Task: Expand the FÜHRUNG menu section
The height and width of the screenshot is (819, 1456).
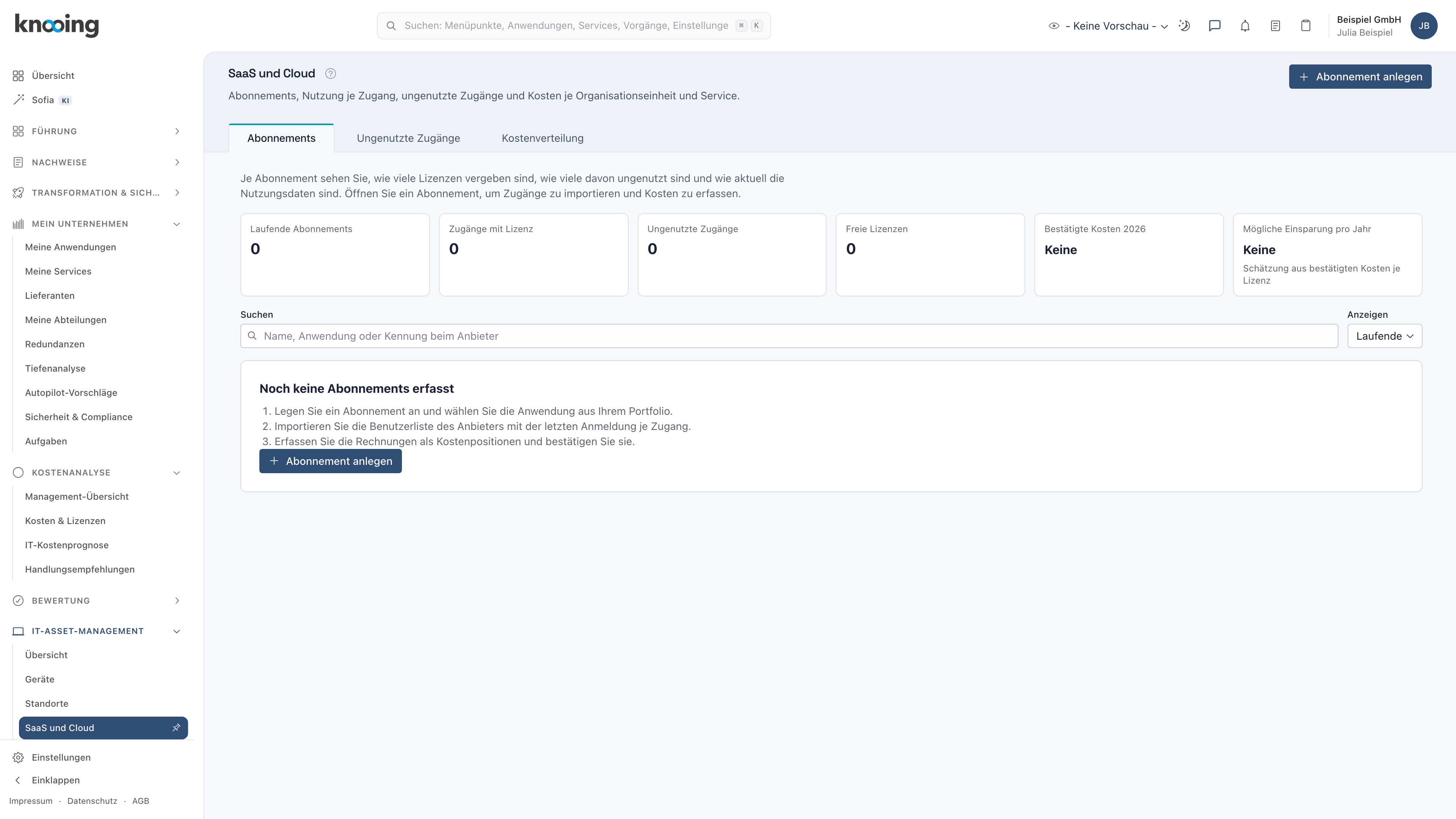Action: (97, 131)
